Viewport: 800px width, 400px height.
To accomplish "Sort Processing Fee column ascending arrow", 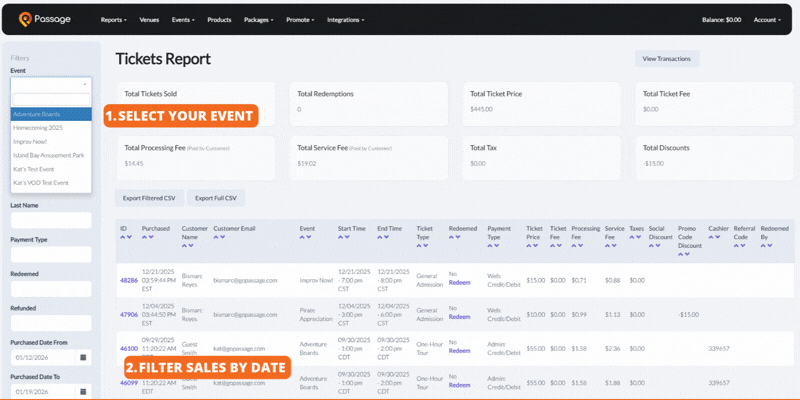I will click(574, 245).
